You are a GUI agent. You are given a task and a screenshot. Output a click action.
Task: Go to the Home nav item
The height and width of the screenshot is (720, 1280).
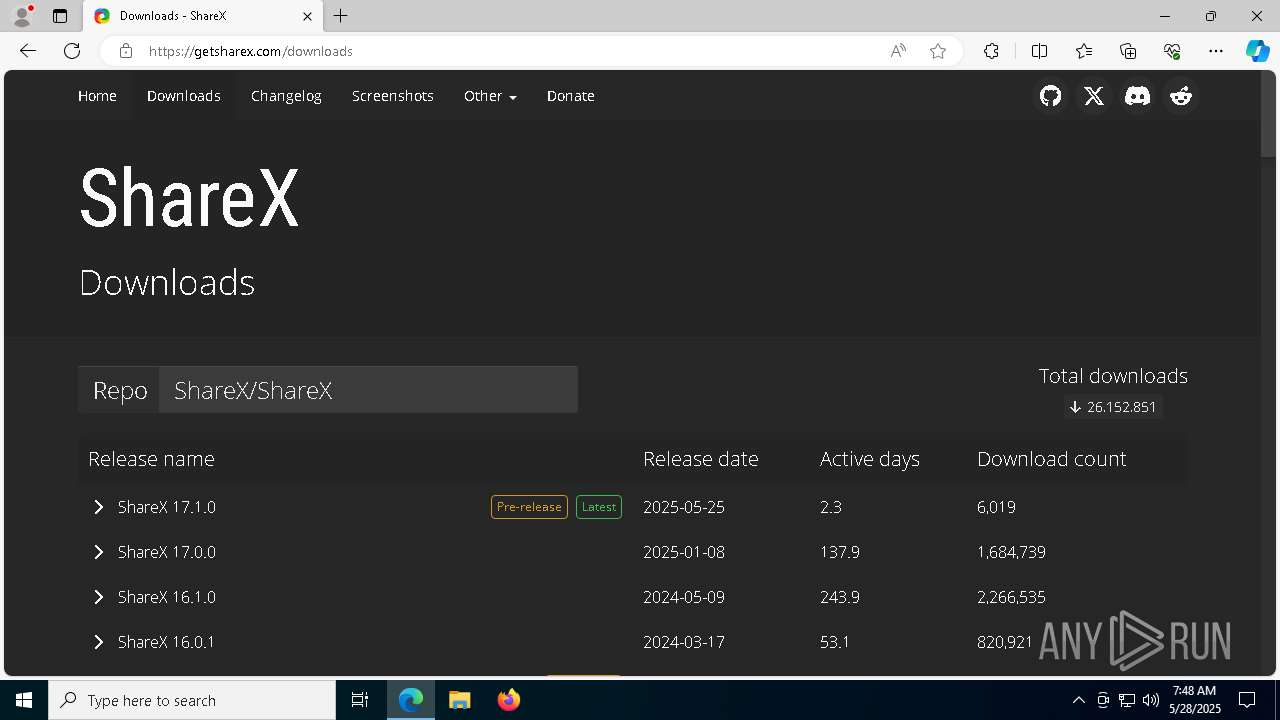97,96
